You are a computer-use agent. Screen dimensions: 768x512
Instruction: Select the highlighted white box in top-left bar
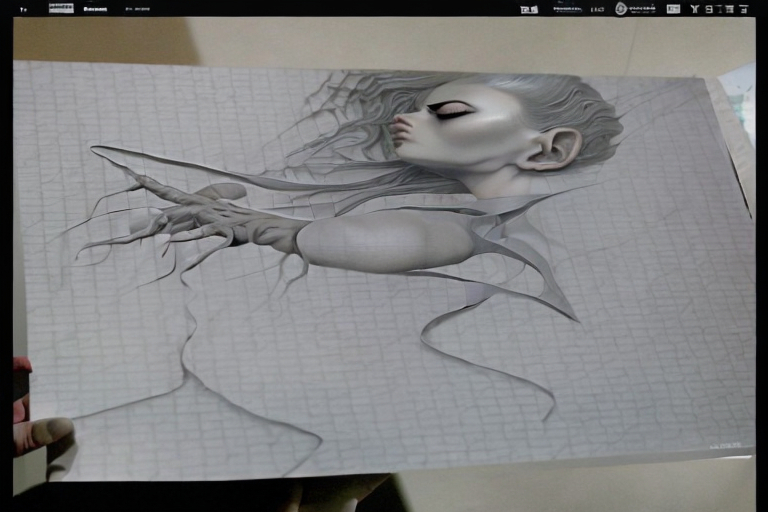click(61, 8)
